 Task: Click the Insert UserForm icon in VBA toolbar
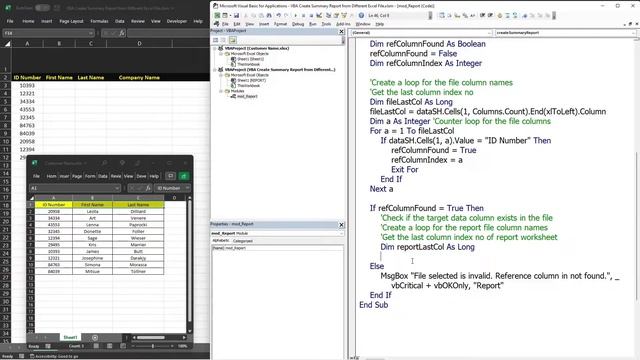coord(225,16)
